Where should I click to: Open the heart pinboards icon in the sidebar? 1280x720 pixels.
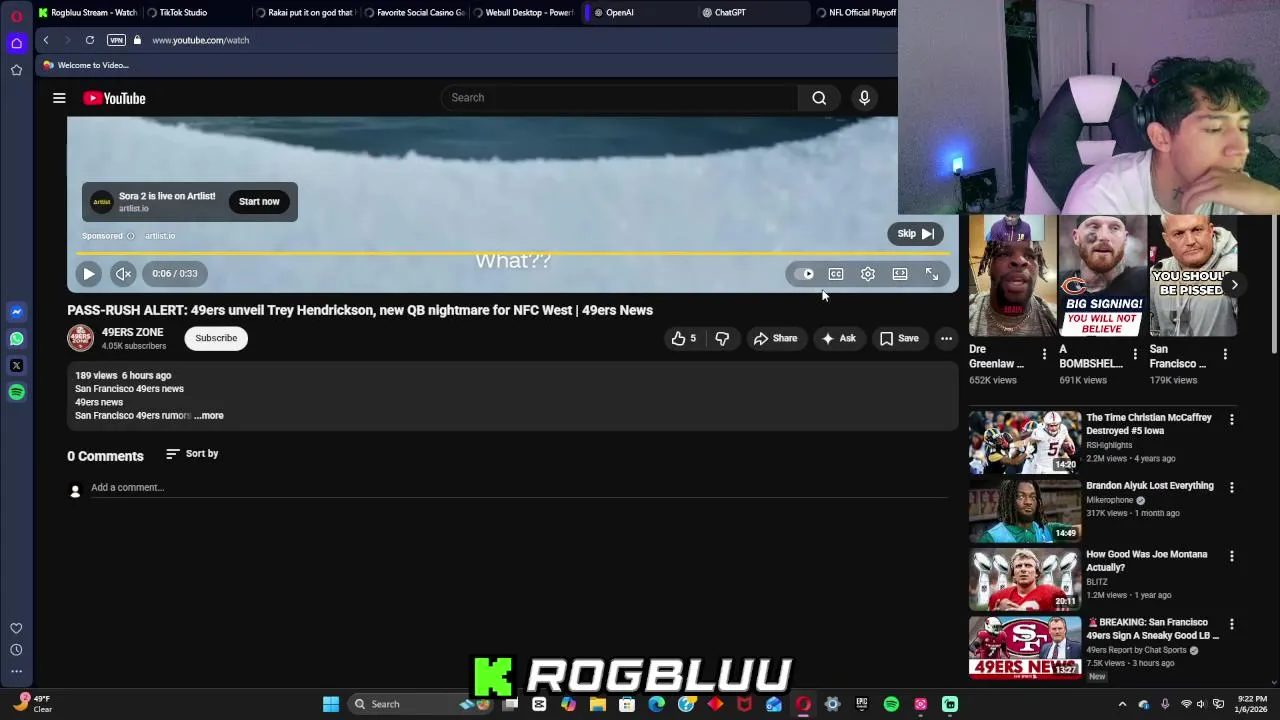(x=16, y=628)
